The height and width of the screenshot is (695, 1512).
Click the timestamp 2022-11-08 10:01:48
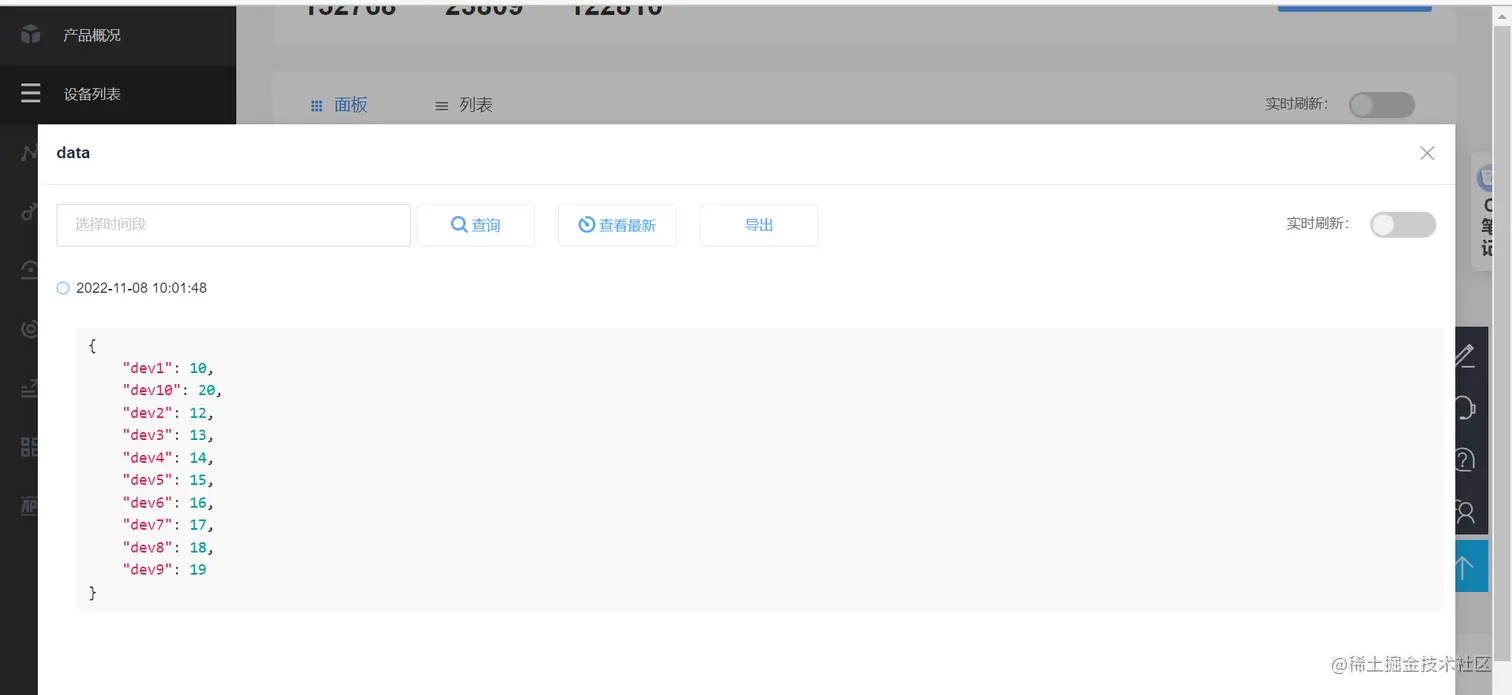pyautogui.click(x=142, y=288)
